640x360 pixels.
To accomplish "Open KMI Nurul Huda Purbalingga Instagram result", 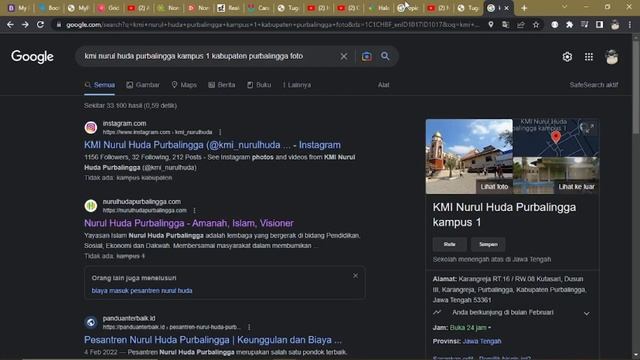I will click(x=212, y=145).
